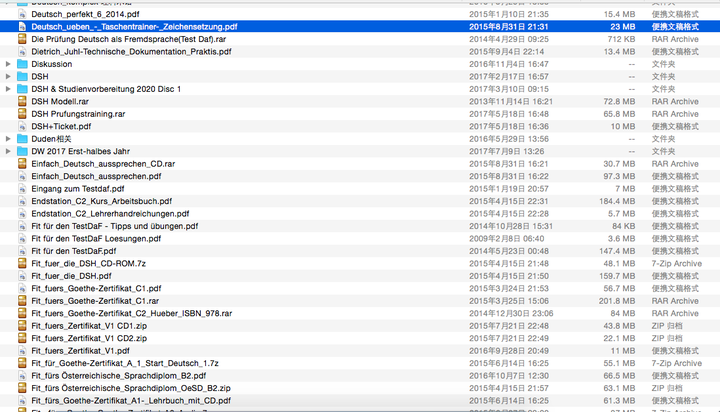The height and width of the screenshot is (412, 720).
Task: Click archive icon of DSH Modell.rar
Action: (x=22, y=102)
